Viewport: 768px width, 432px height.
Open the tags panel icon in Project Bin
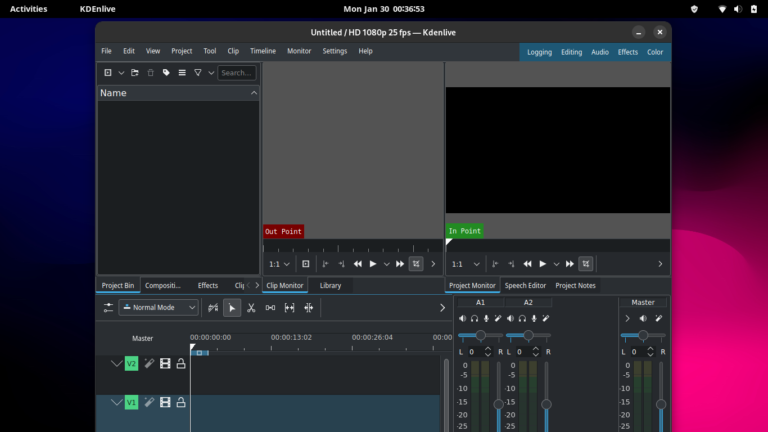point(166,73)
